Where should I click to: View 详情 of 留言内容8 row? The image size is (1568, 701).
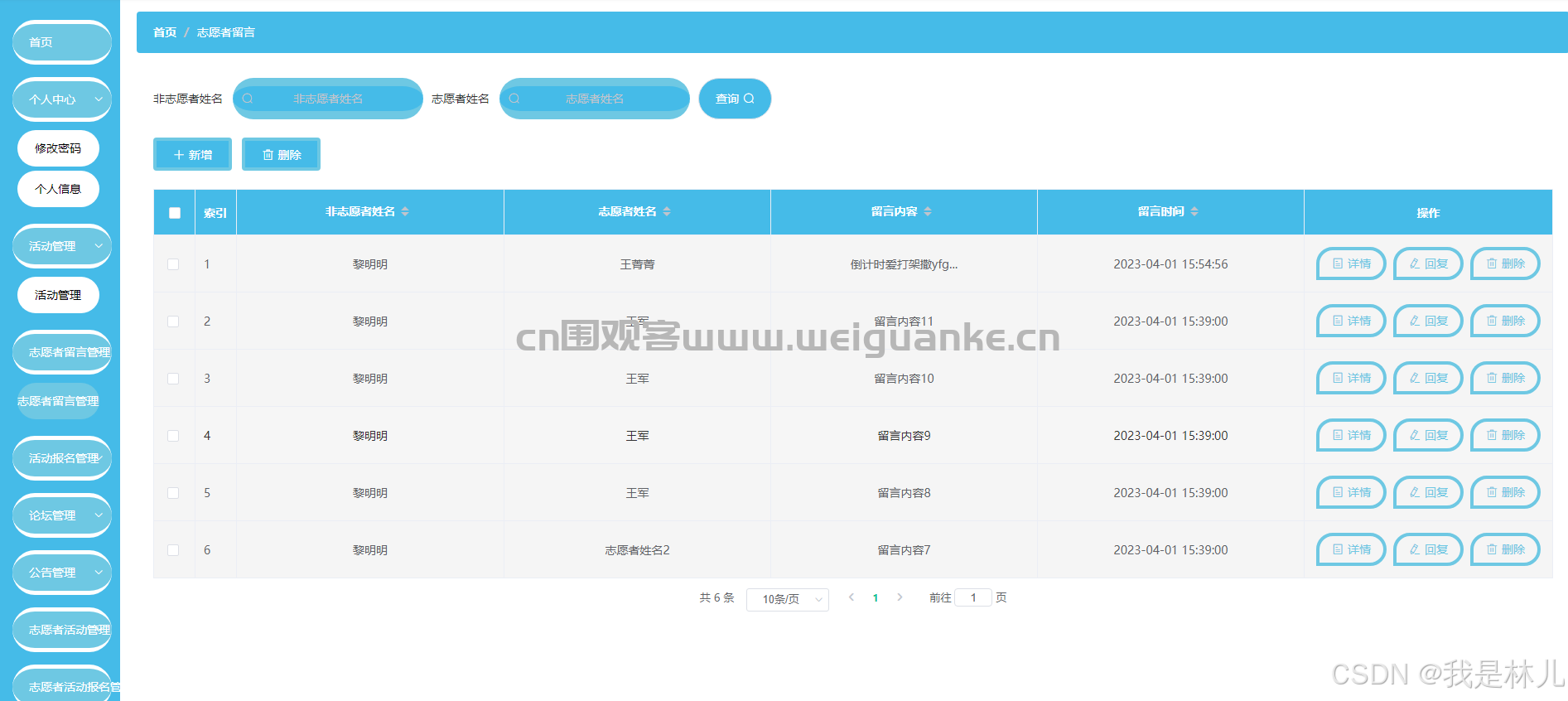(1351, 492)
